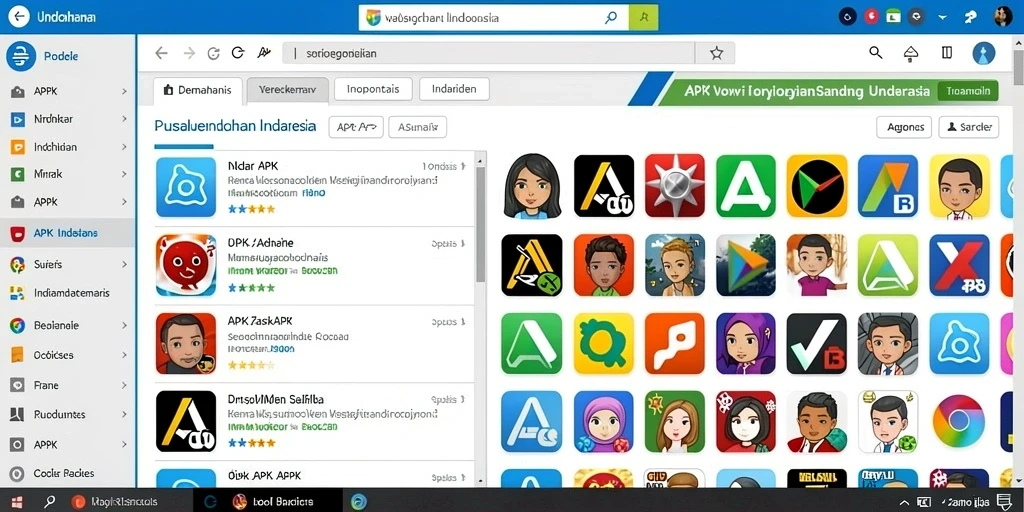Click the bookmark star beside the address bar
1024x512 pixels.
click(x=716, y=54)
